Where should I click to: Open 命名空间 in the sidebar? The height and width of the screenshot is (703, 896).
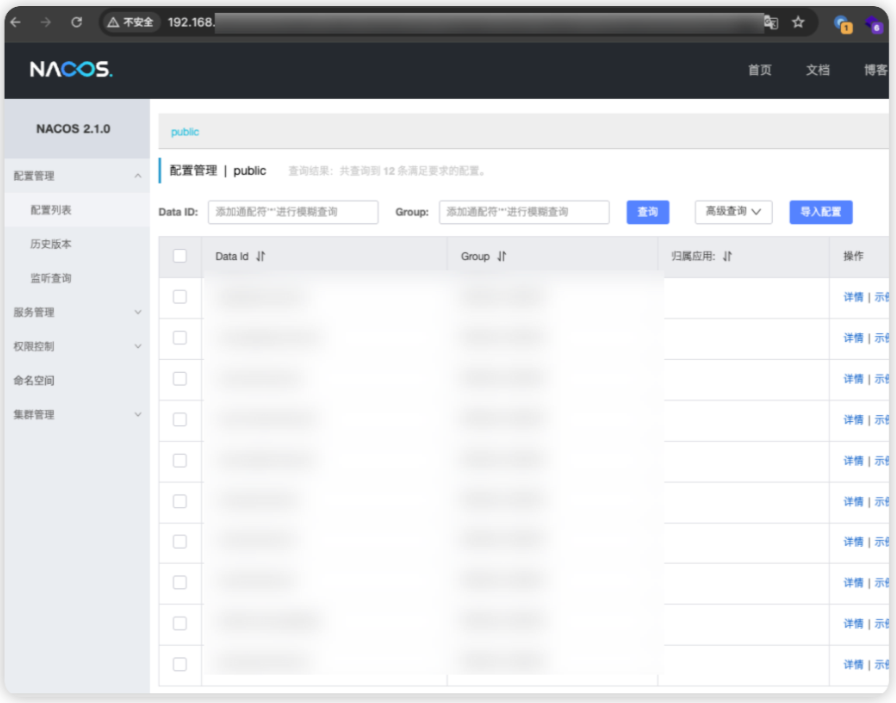[34, 381]
